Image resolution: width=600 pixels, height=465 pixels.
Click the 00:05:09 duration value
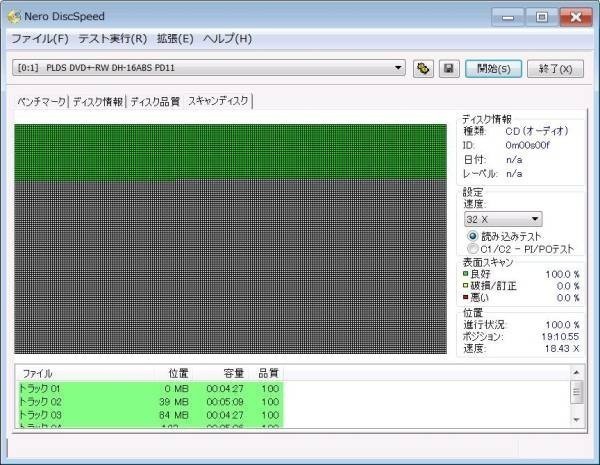(x=225, y=402)
